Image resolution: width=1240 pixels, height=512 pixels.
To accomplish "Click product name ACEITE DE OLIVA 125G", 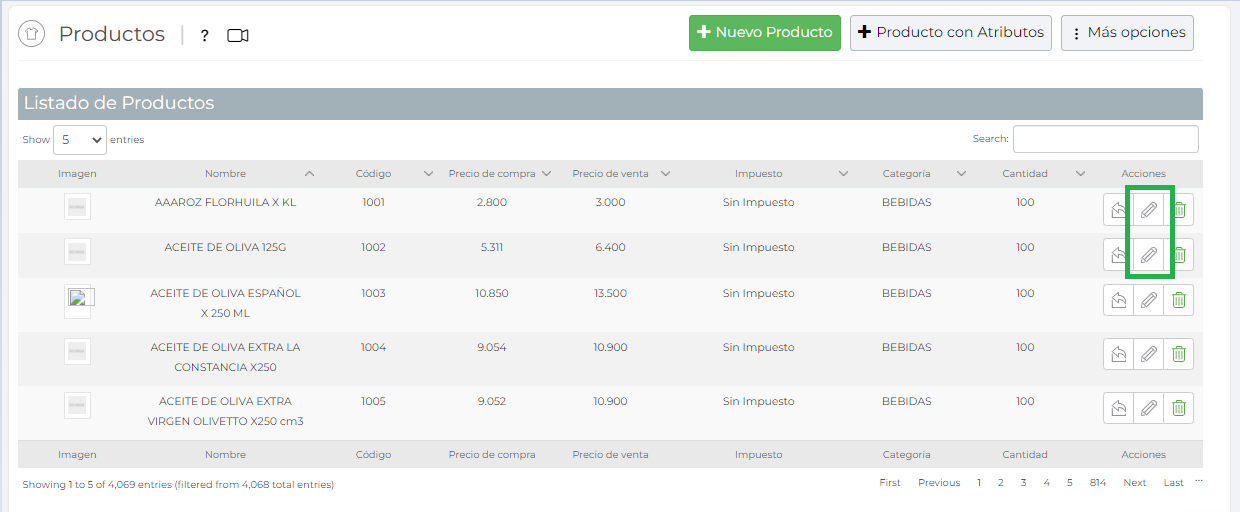I will coord(225,247).
